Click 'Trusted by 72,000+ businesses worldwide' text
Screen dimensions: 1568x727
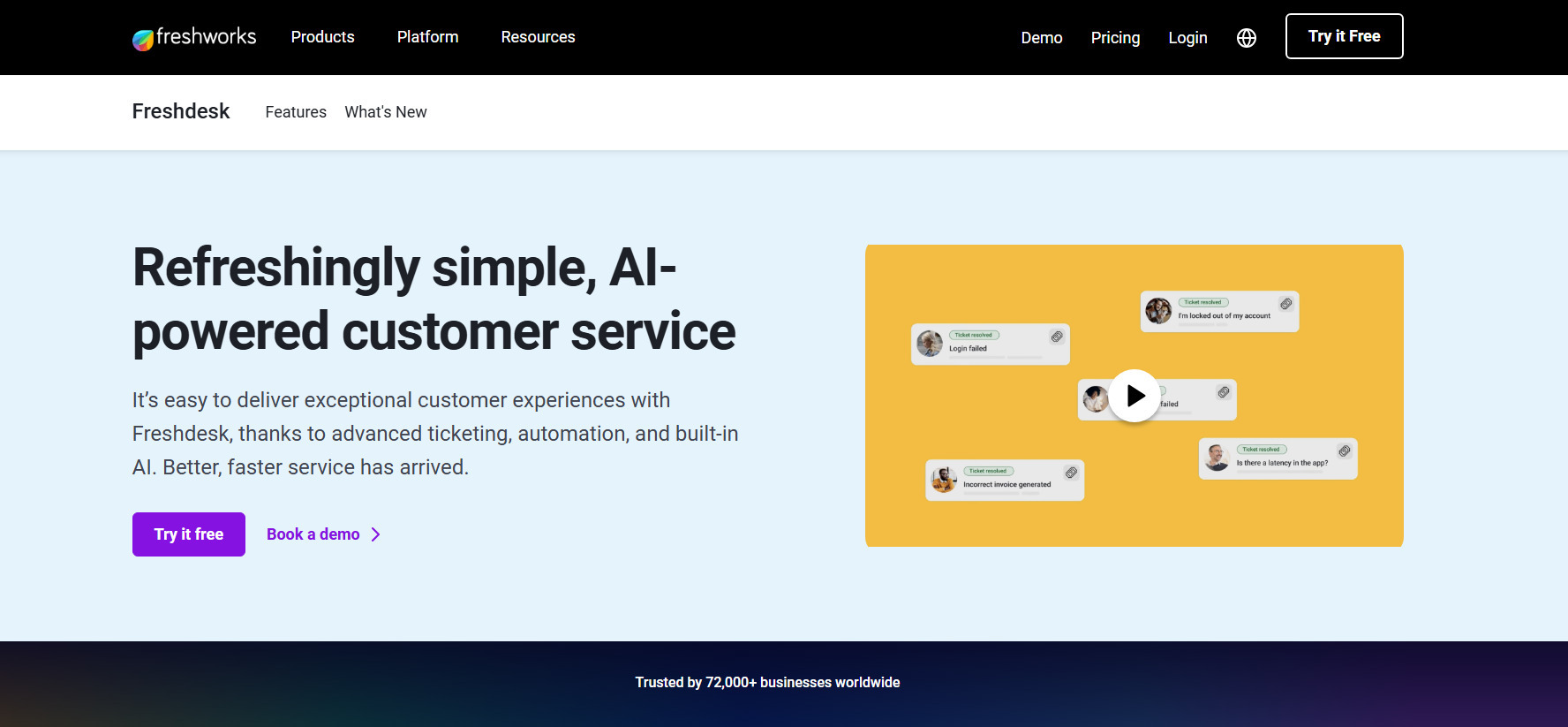coord(768,682)
